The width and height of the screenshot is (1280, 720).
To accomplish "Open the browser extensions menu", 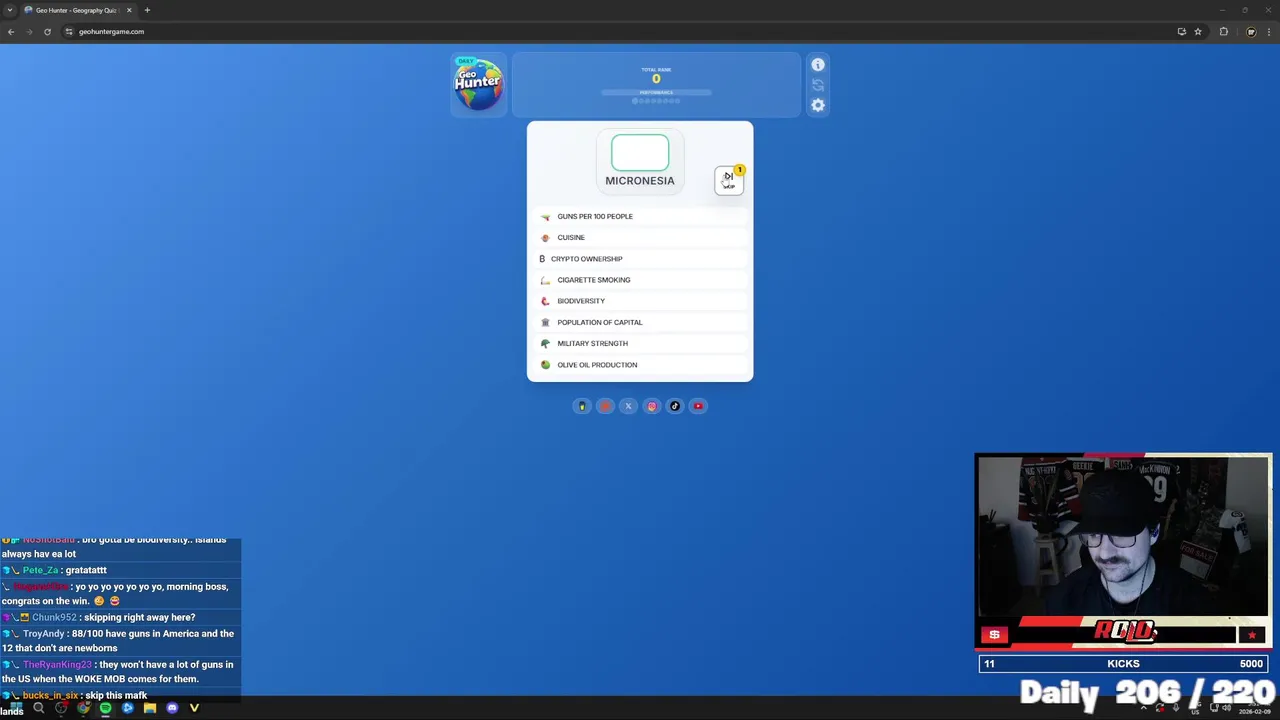I will point(1223,31).
